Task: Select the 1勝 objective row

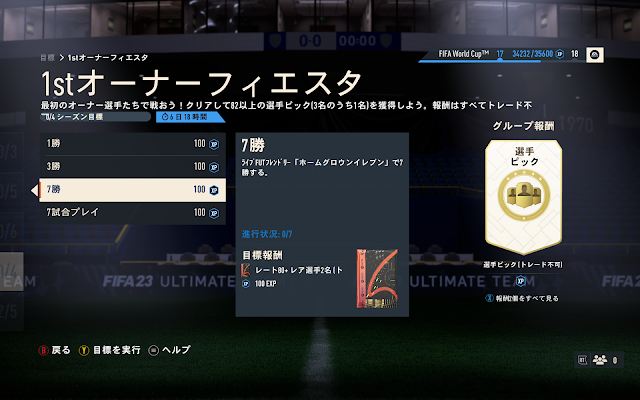Action: pyautogui.click(x=133, y=144)
